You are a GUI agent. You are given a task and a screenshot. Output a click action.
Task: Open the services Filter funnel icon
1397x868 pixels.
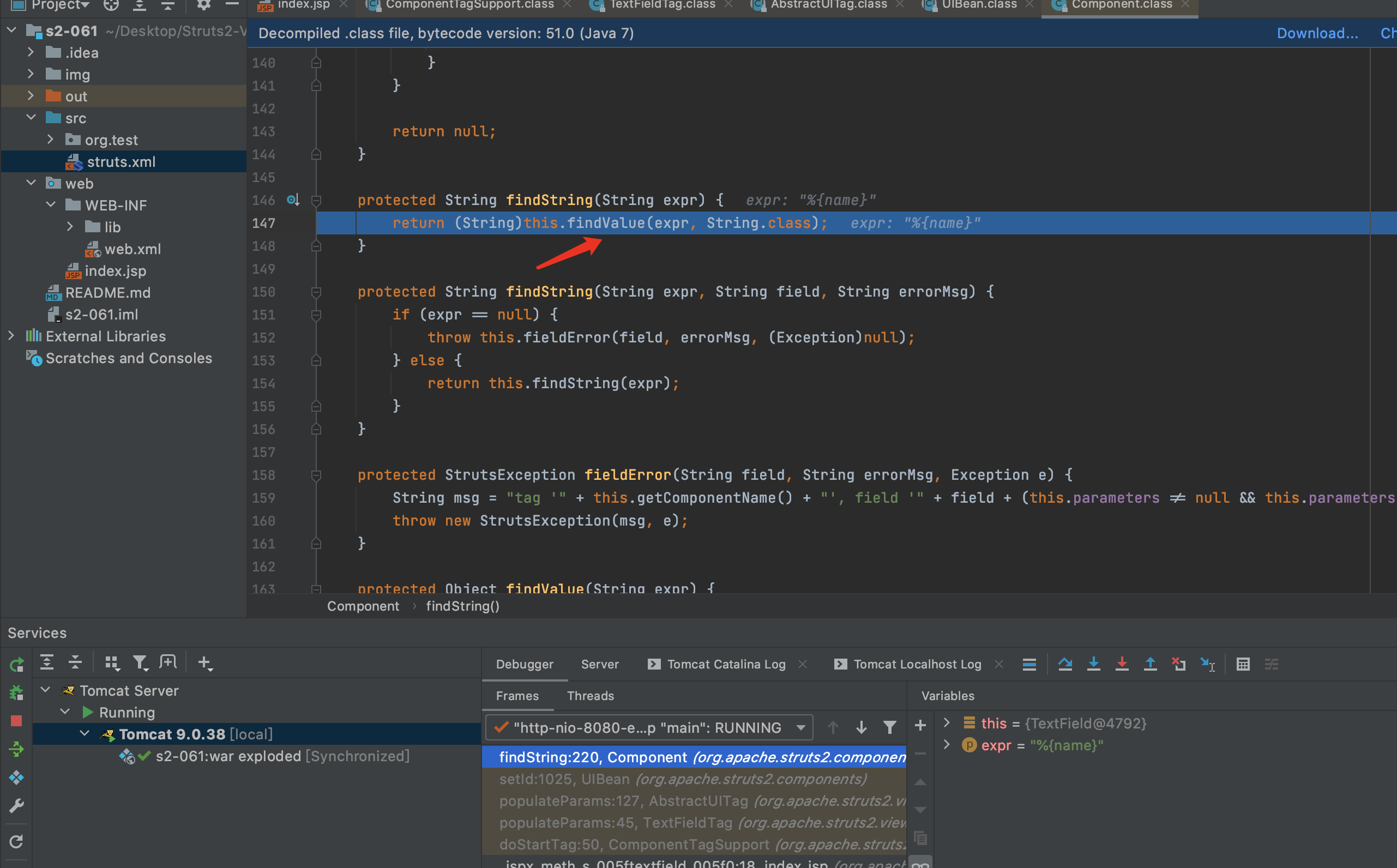click(x=141, y=663)
